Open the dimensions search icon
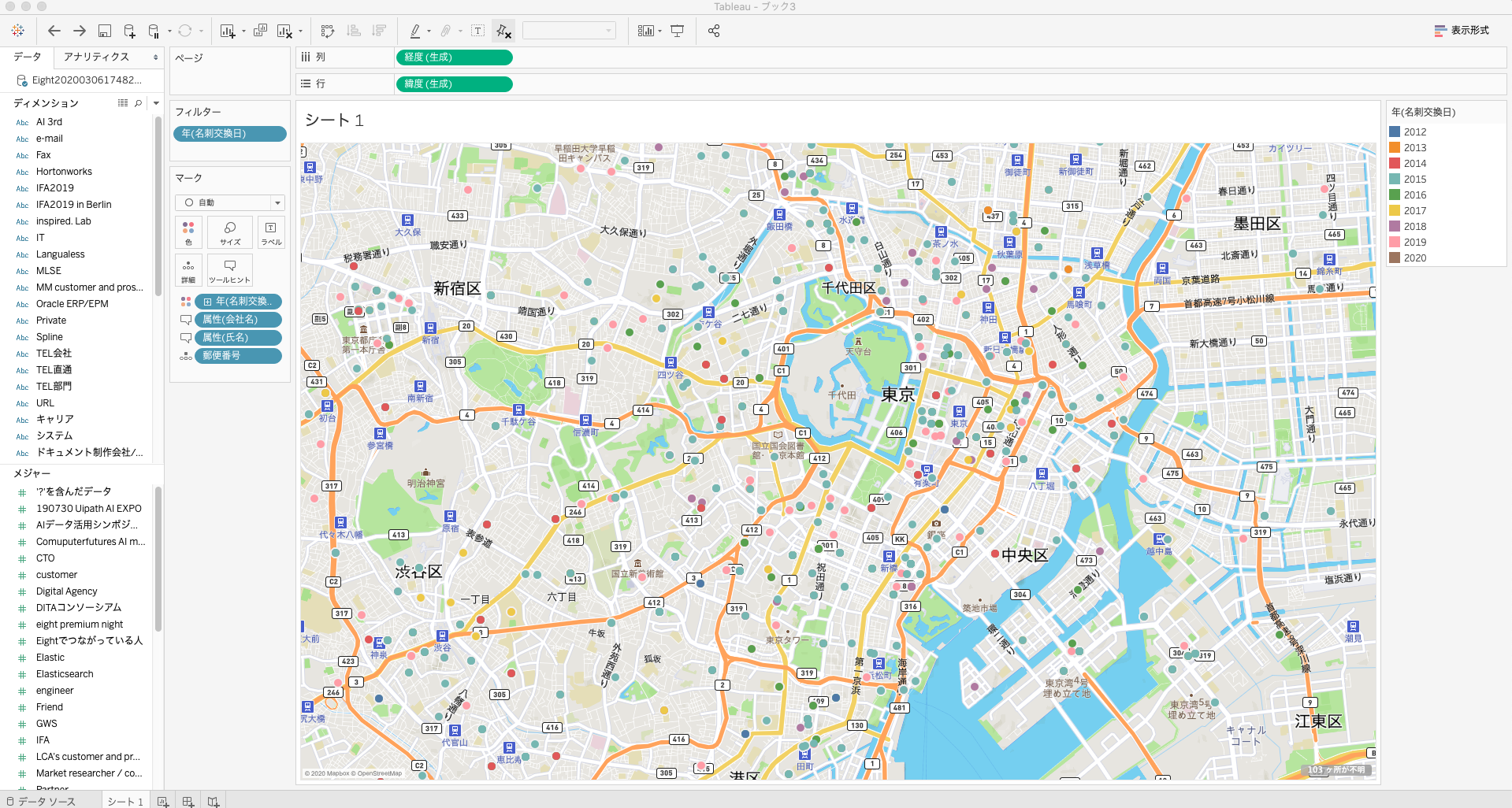 coord(138,103)
